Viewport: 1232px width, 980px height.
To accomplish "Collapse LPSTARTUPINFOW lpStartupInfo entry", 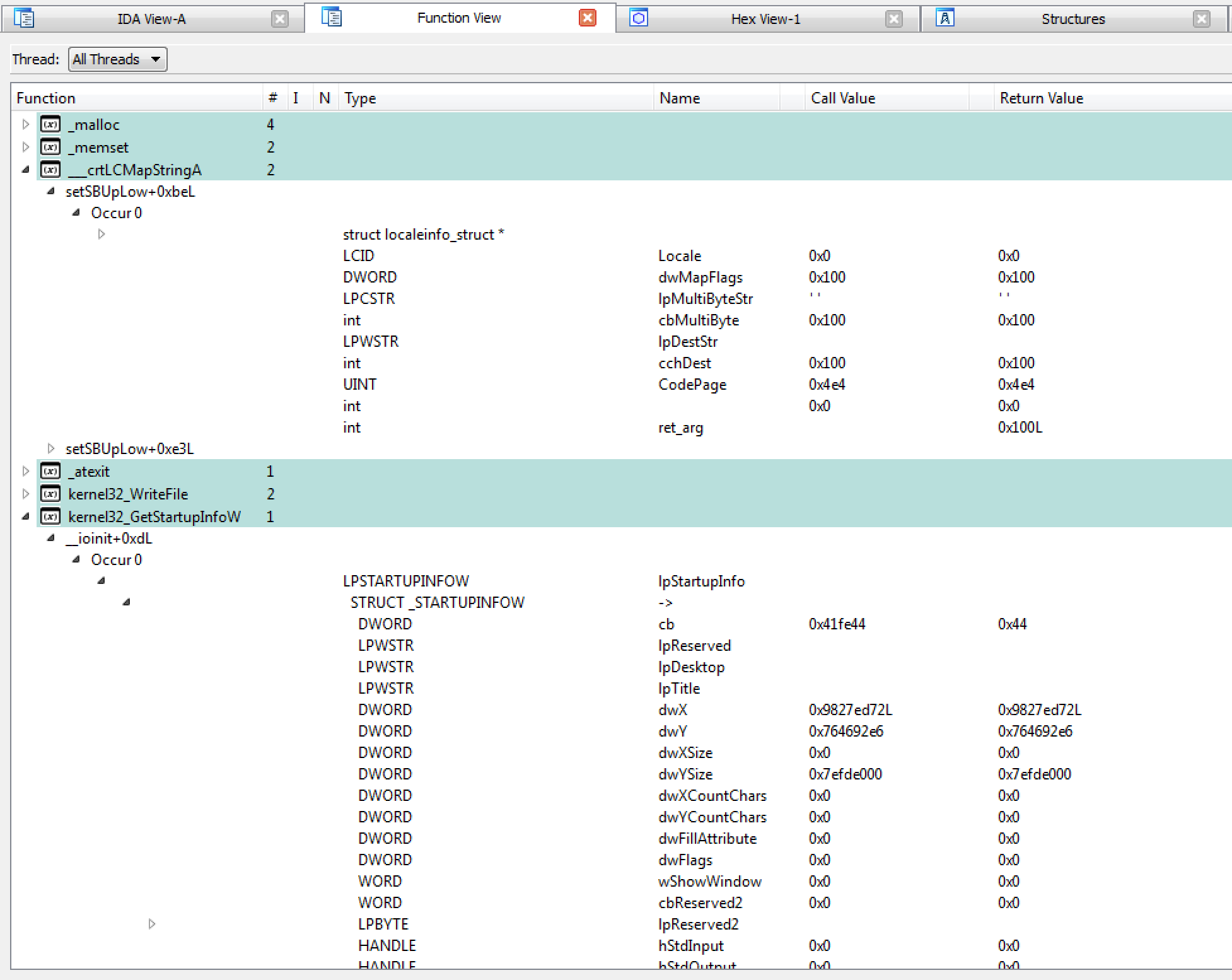I will [x=101, y=581].
